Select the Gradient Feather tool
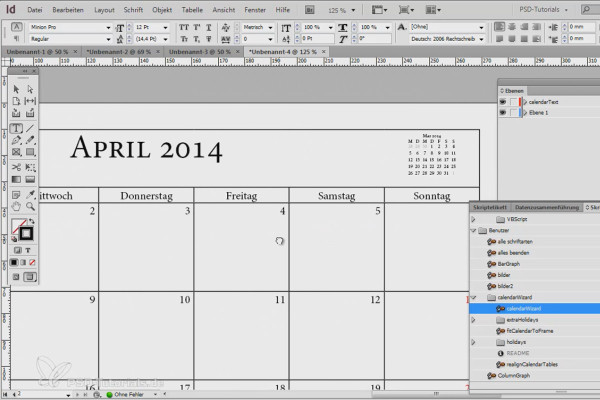Viewport: 600px width, 400px height. tap(30, 179)
